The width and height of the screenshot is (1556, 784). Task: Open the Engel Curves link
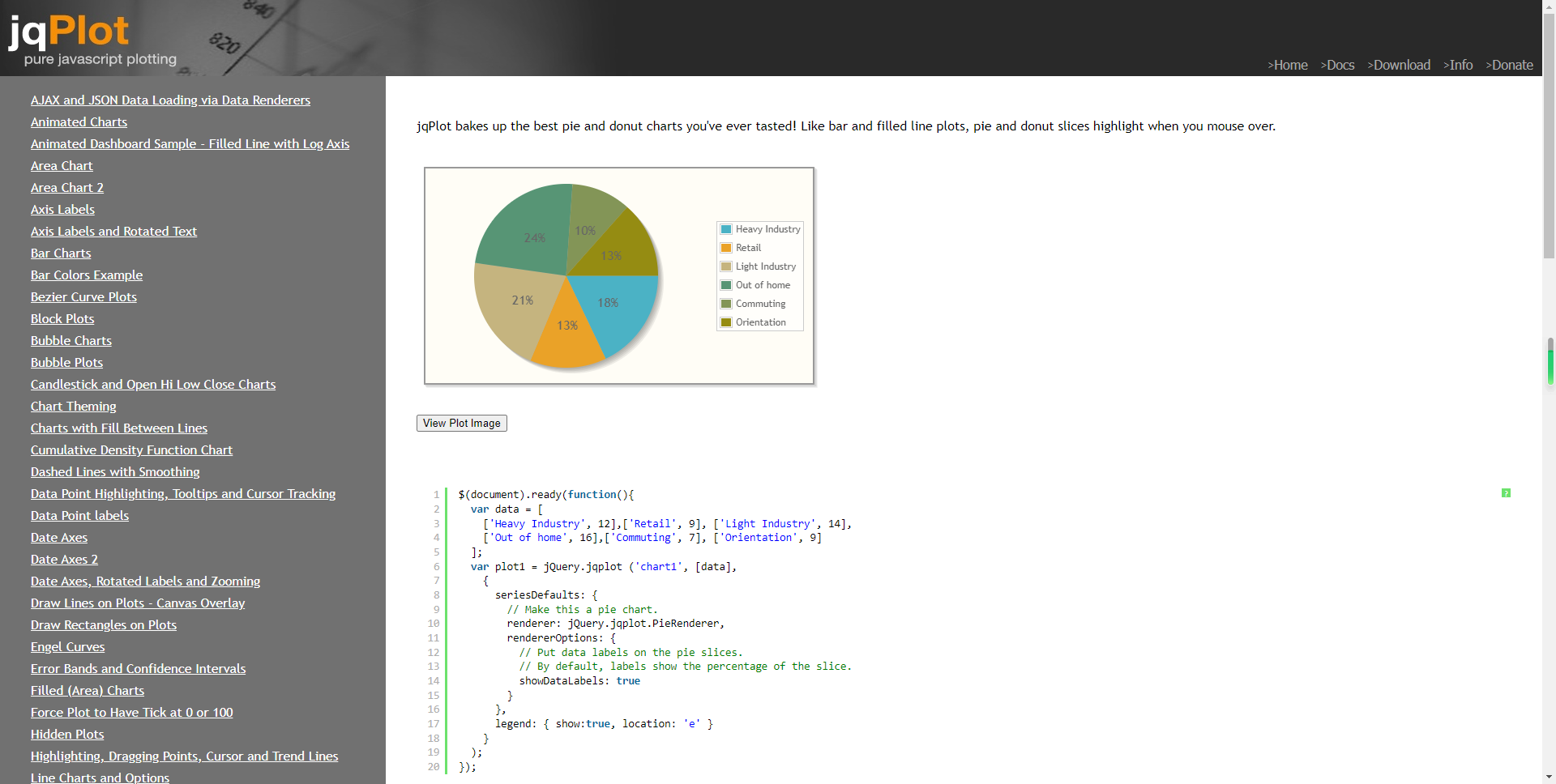tap(67, 646)
